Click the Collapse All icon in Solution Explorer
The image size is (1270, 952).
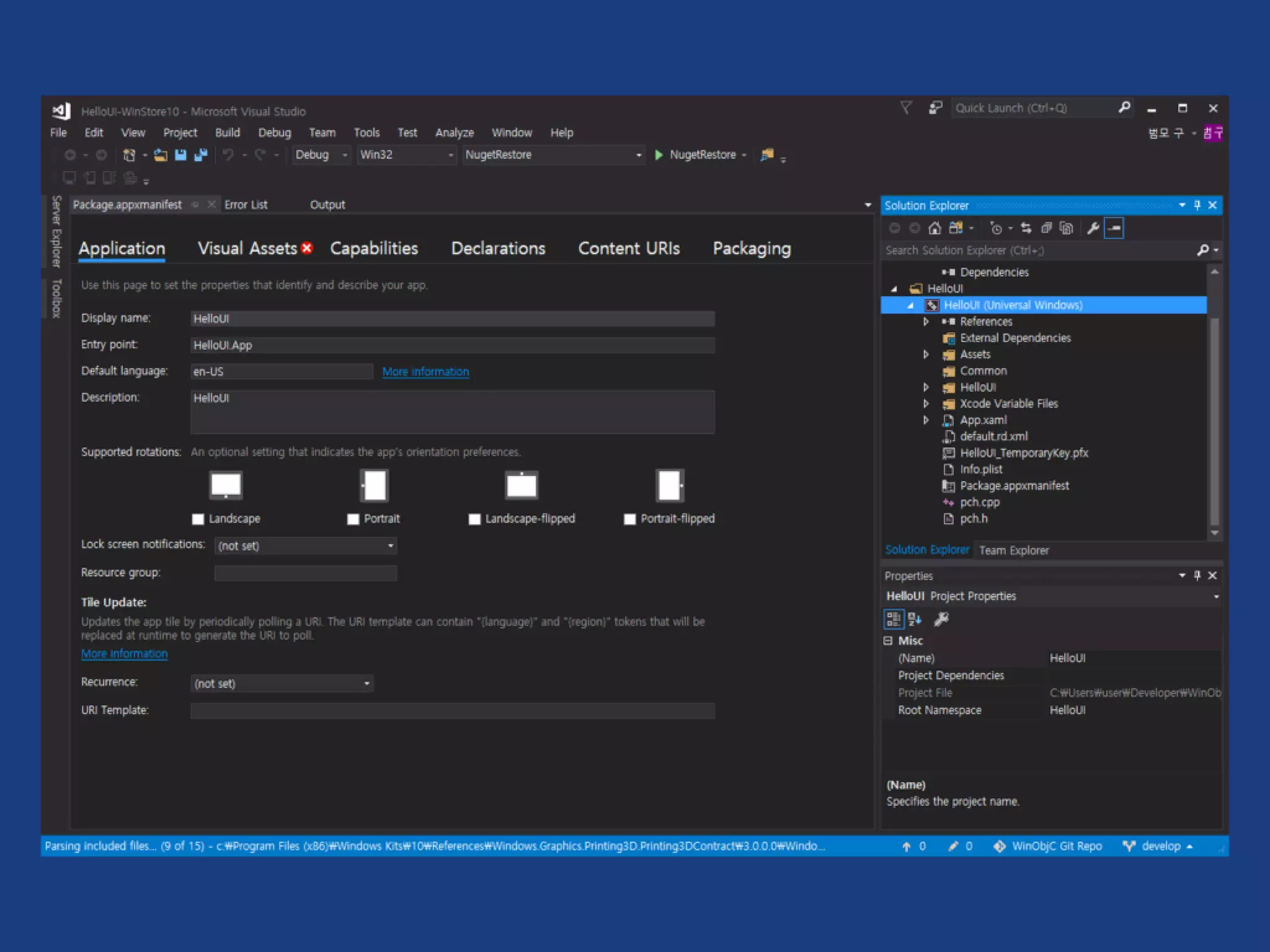pos(1046,228)
